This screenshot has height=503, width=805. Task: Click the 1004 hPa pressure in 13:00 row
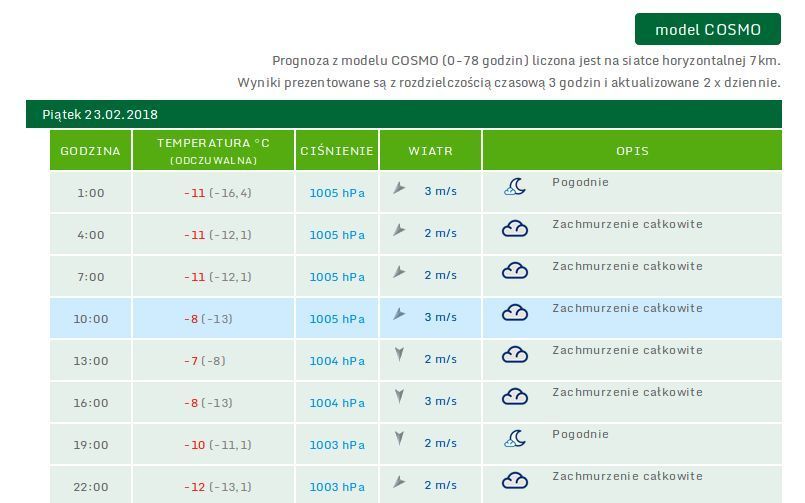337,361
